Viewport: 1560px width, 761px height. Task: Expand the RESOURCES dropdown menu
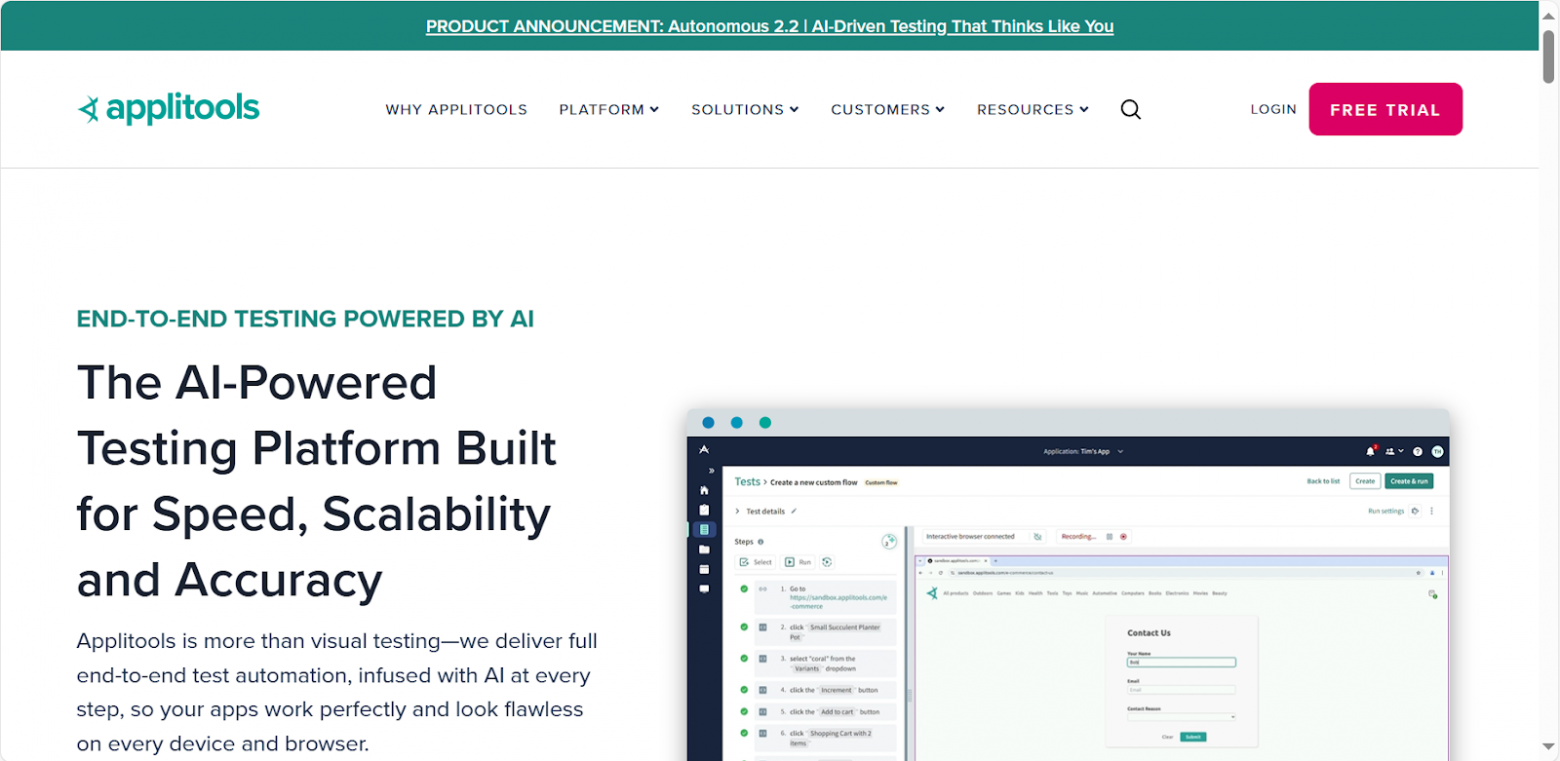tap(1033, 110)
